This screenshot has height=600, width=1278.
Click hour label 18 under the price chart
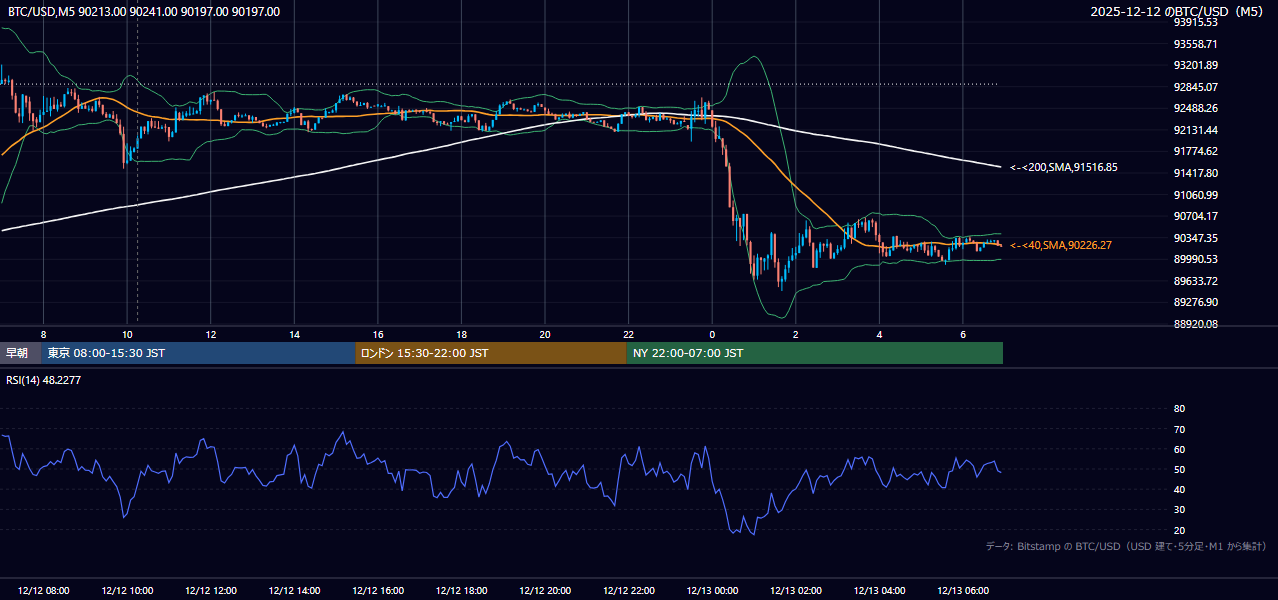click(x=461, y=334)
